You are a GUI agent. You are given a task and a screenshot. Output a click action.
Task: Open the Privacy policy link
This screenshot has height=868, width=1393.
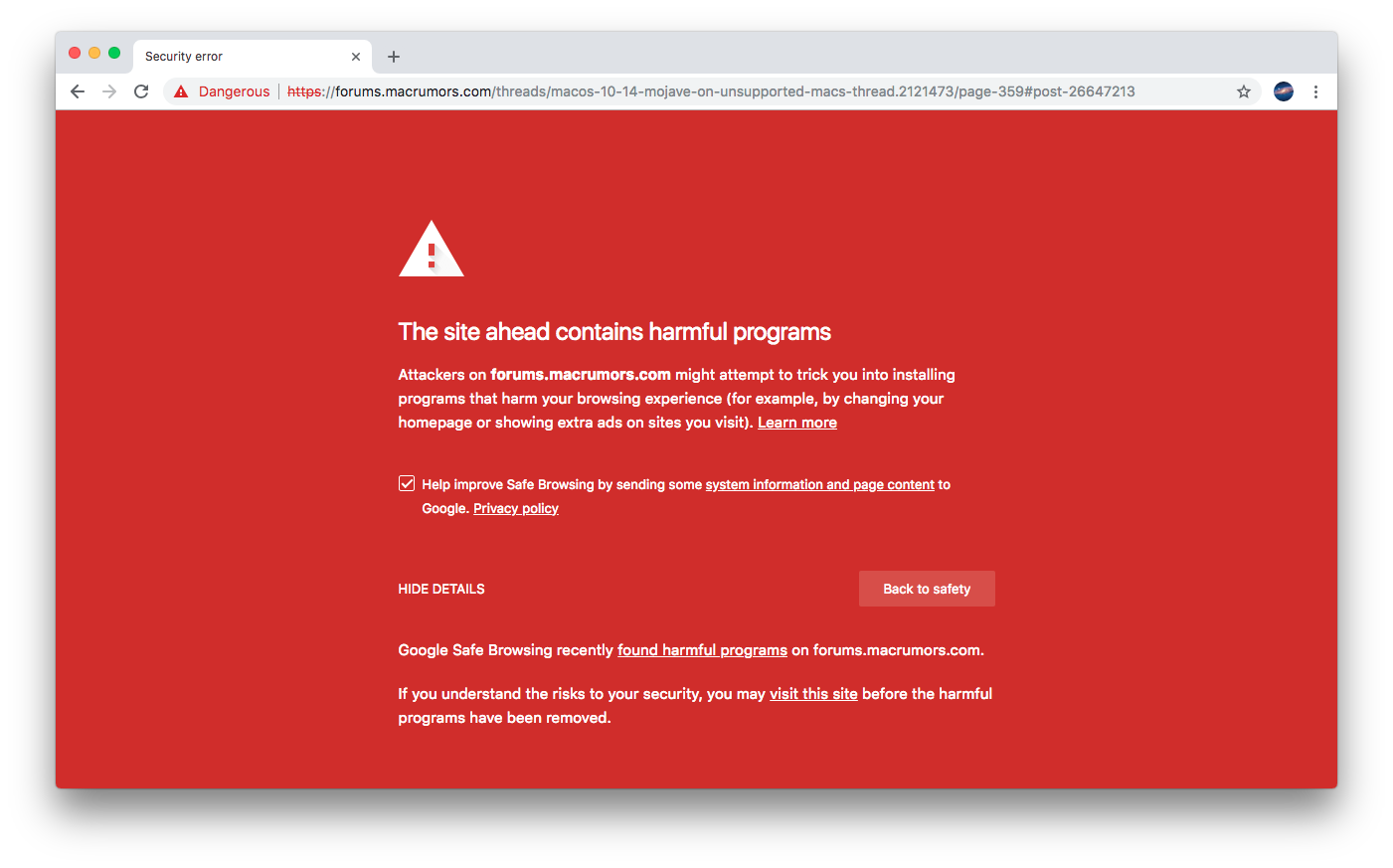[x=516, y=508]
